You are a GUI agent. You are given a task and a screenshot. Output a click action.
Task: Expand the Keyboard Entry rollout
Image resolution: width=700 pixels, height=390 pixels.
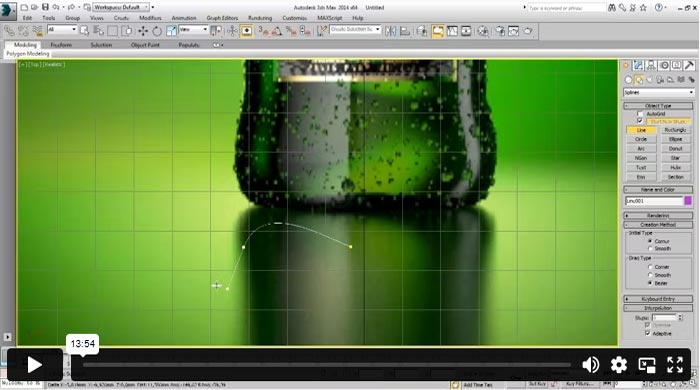tap(658, 299)
